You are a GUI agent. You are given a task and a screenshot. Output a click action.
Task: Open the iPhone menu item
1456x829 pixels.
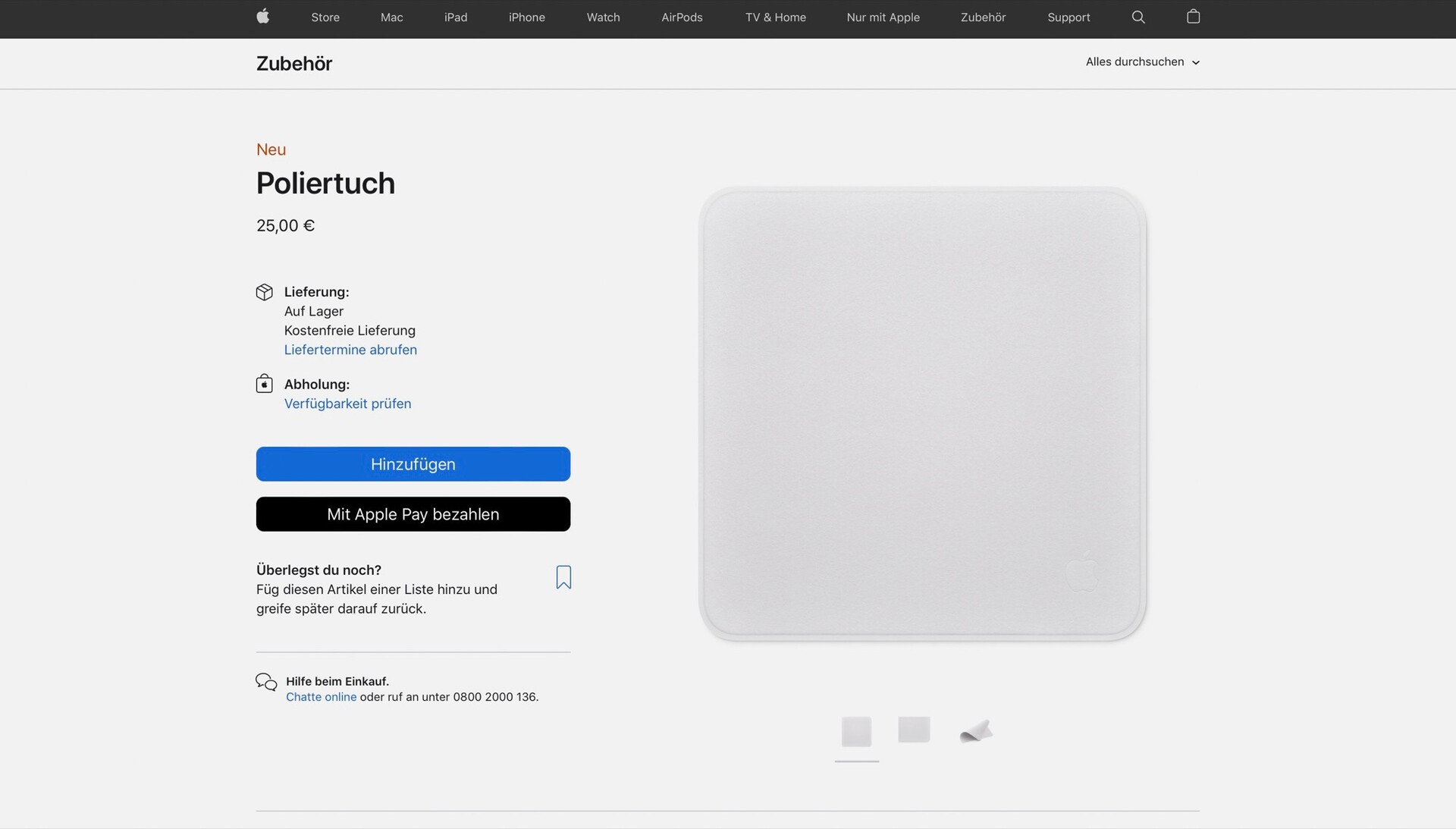pyautogui.click(x=527, y=17)
